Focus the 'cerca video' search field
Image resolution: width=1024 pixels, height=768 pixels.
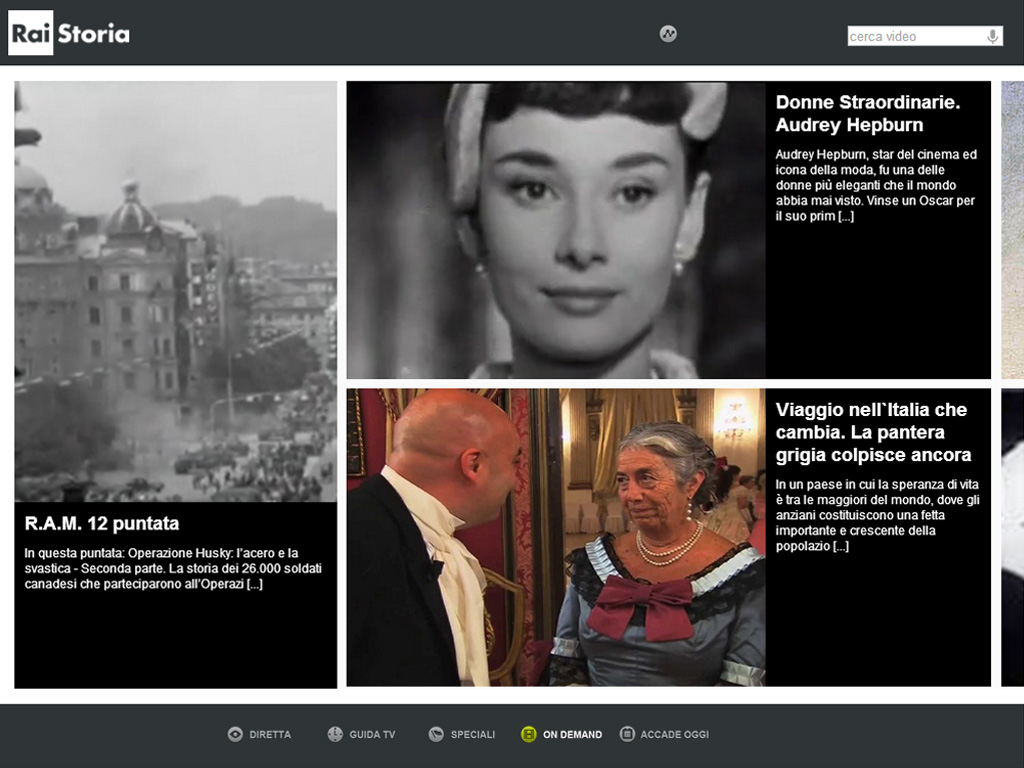[914, 37]
